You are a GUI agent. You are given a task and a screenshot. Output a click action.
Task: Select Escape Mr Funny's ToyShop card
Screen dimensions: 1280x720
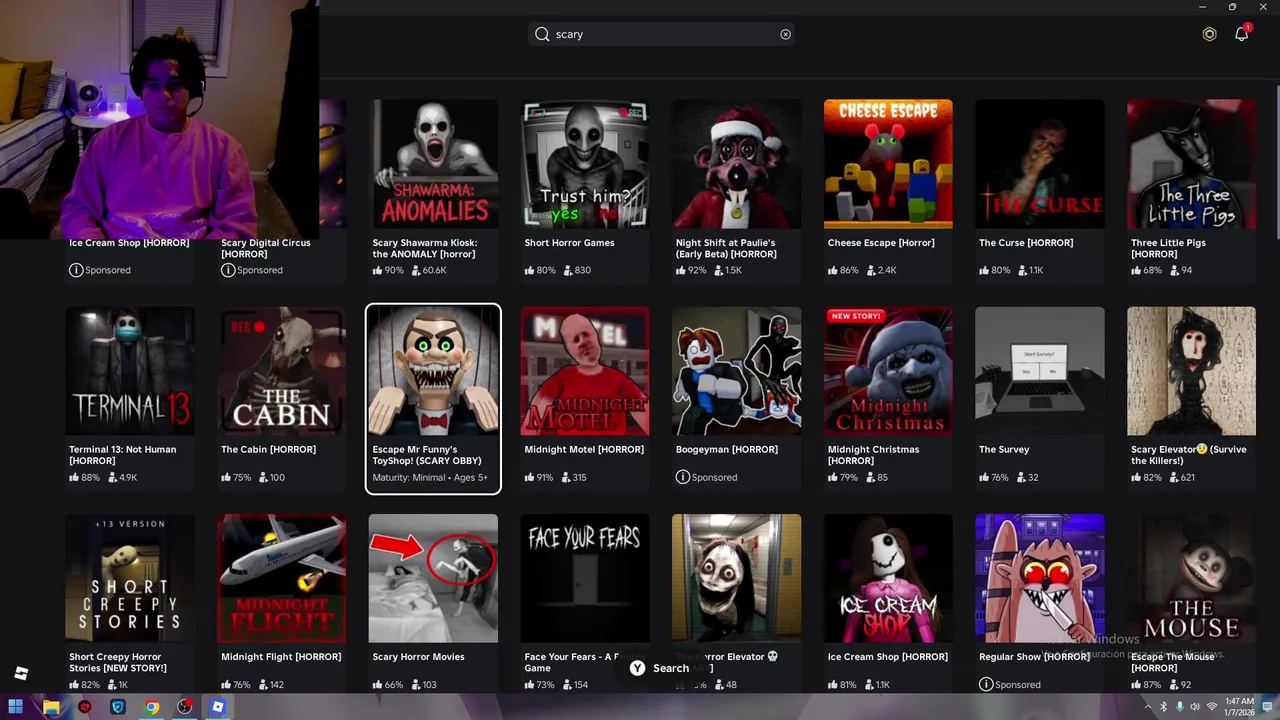click(433, 398)
